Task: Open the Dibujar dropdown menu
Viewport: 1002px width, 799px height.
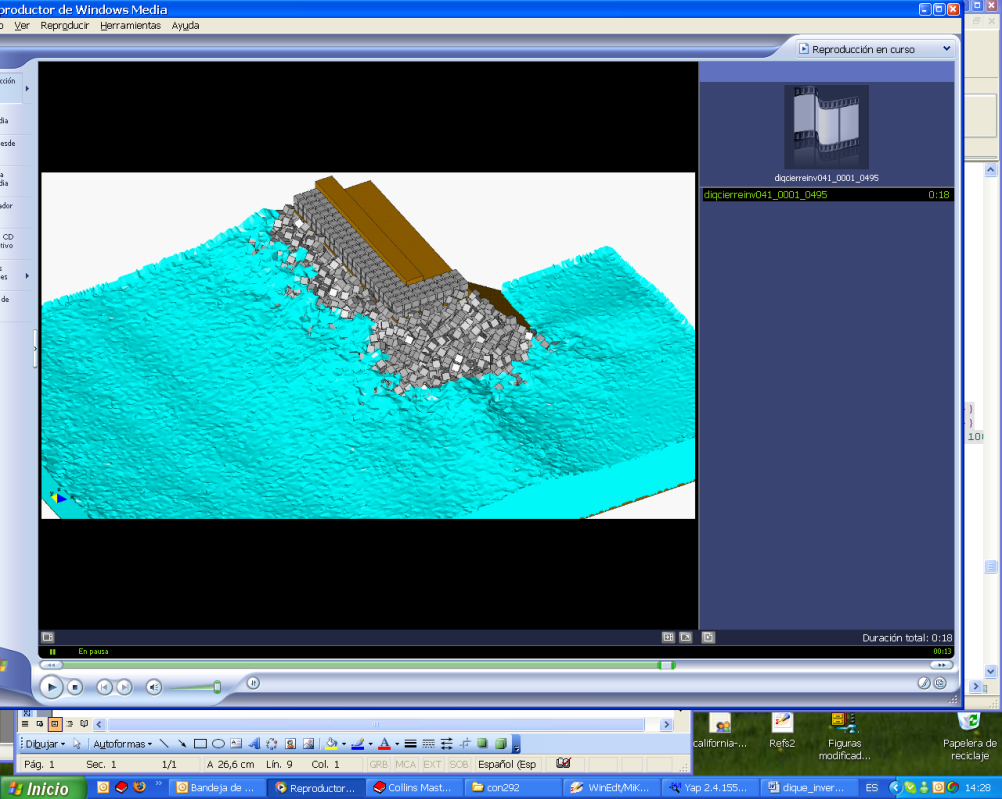Action: coord(45,744)
